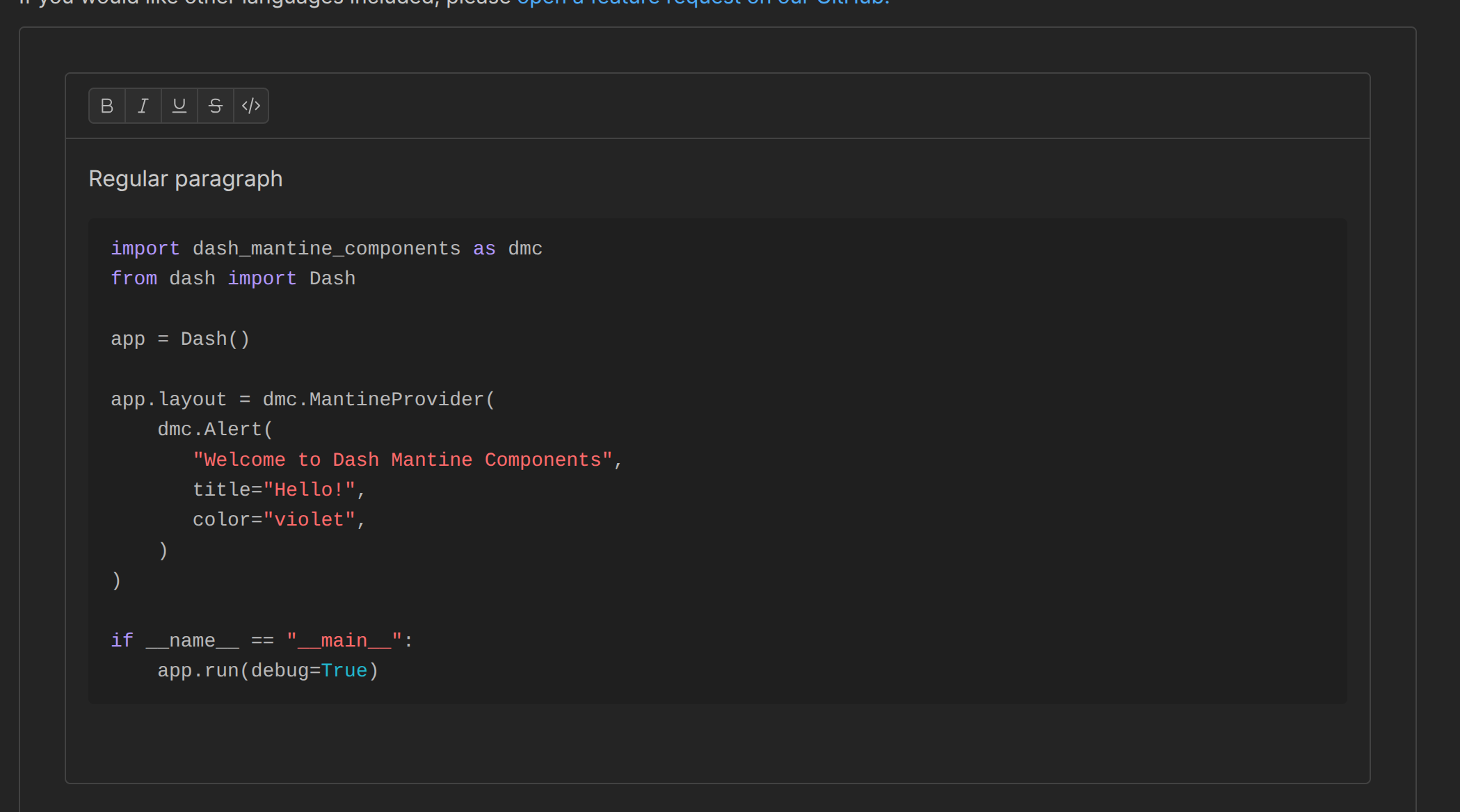Click the "from dash import Dash" line

pyautogui.click(x=233, y=279)
